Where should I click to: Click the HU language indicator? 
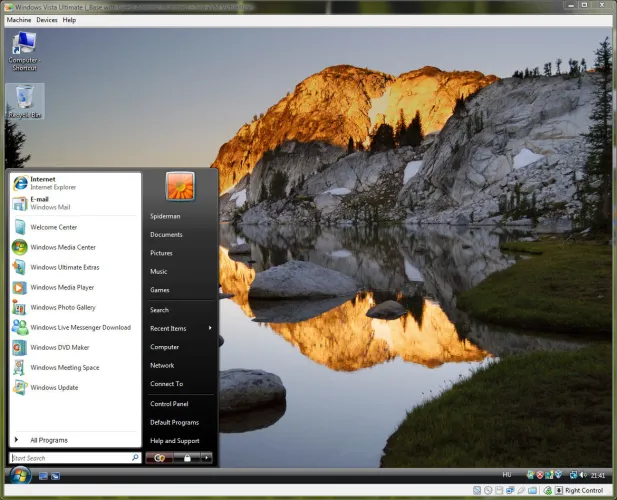507,475
